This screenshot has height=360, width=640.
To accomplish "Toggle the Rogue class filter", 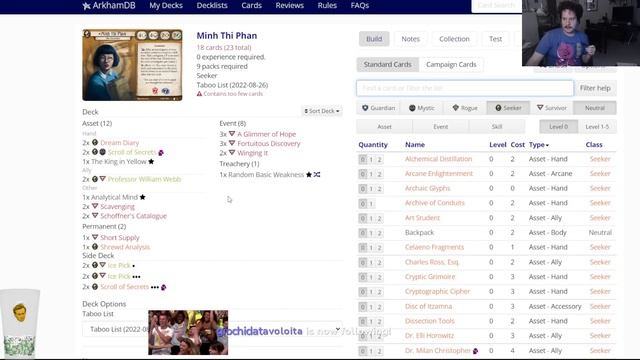I will pos(465,108).
